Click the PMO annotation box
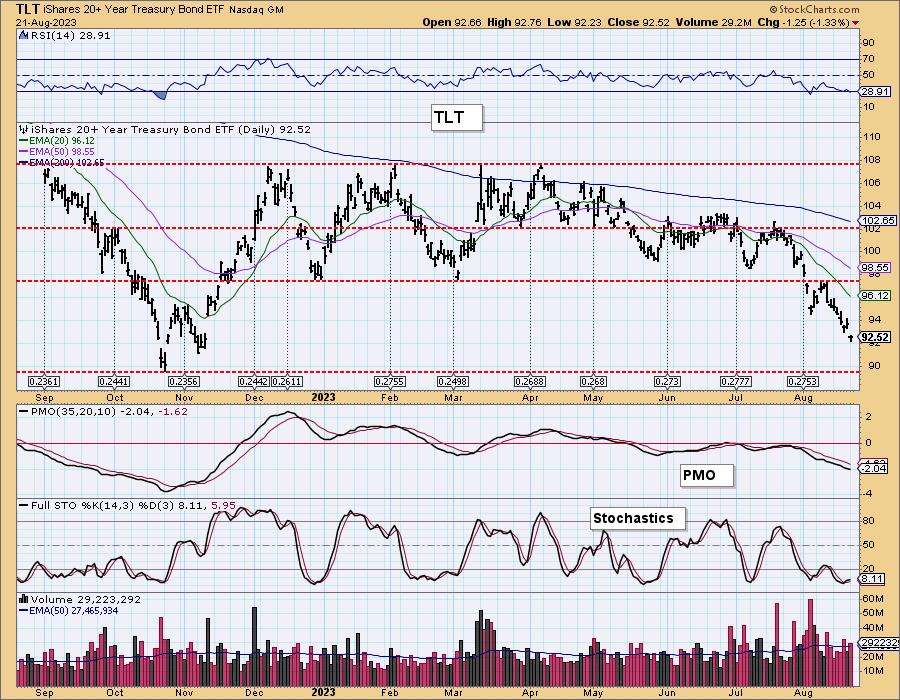The image size is (900, 700). pos(707,476)
